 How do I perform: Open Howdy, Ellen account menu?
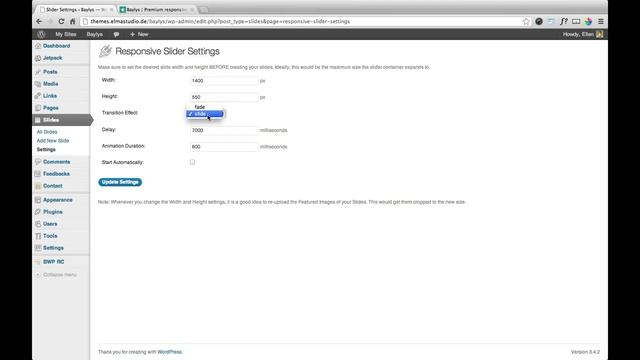point(583,34)
